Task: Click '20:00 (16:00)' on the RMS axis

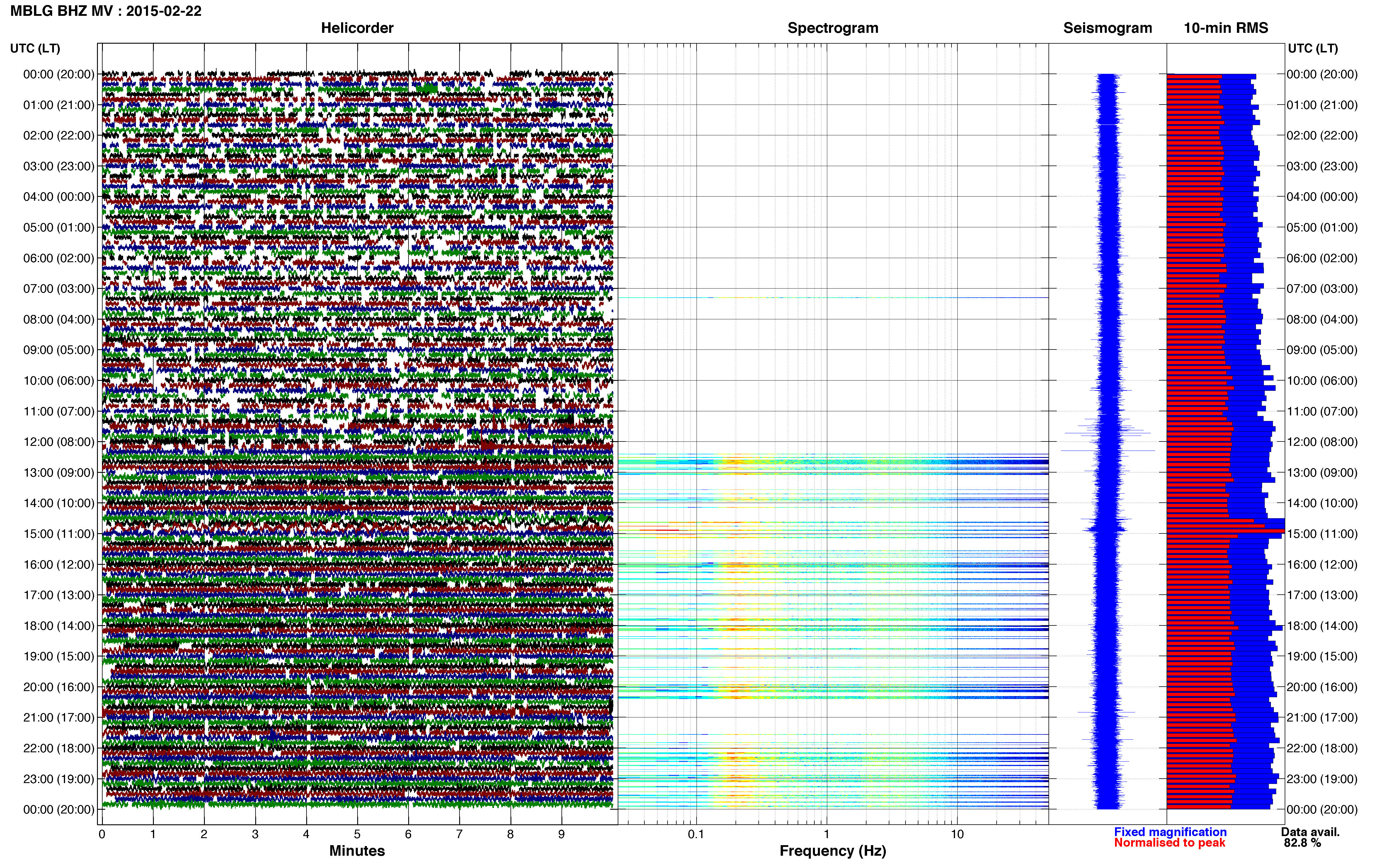Action: point(1322,687)
